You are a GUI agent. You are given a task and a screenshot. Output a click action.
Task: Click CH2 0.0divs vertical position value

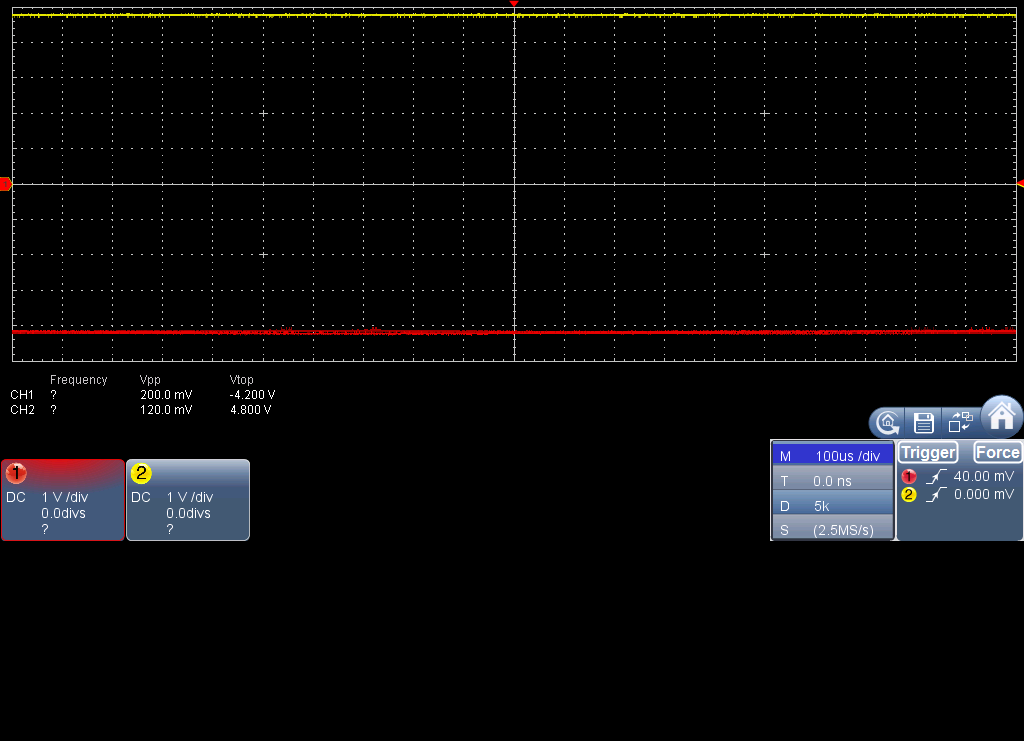point(188,513)
